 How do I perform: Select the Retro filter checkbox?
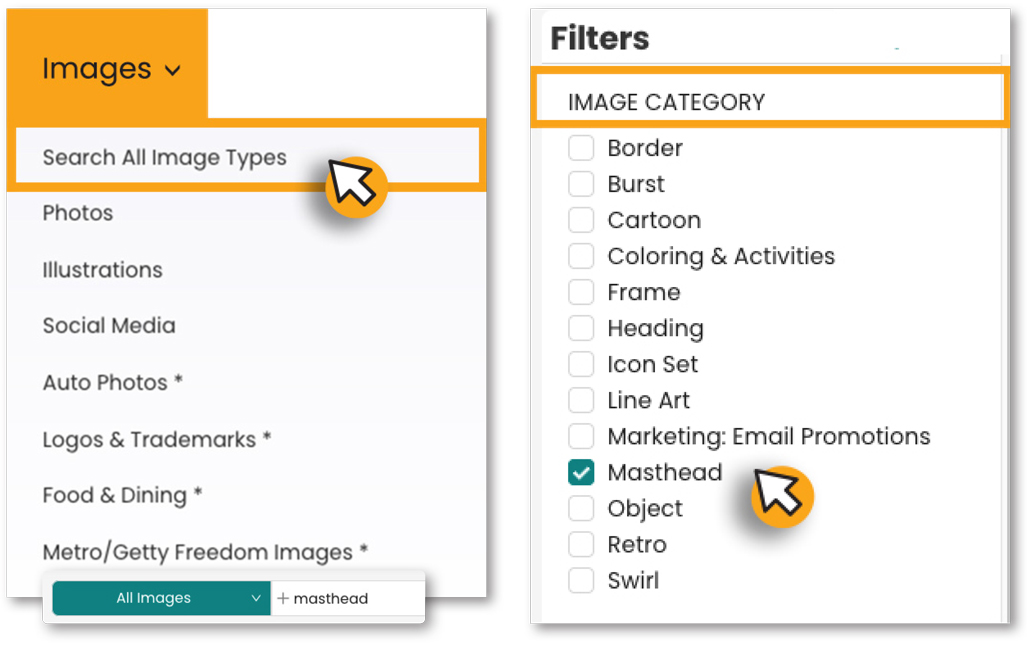pyautogui.click(x=581, y=544)
